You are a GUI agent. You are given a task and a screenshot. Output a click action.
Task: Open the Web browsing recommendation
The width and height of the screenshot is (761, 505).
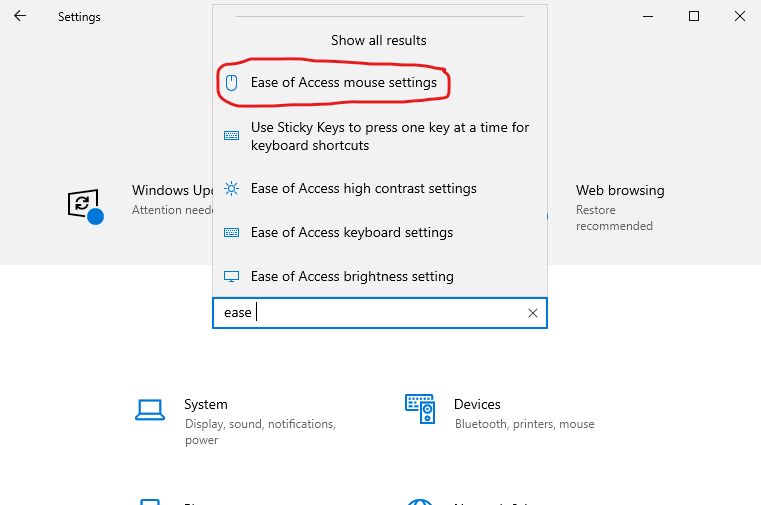click(620, 191)
